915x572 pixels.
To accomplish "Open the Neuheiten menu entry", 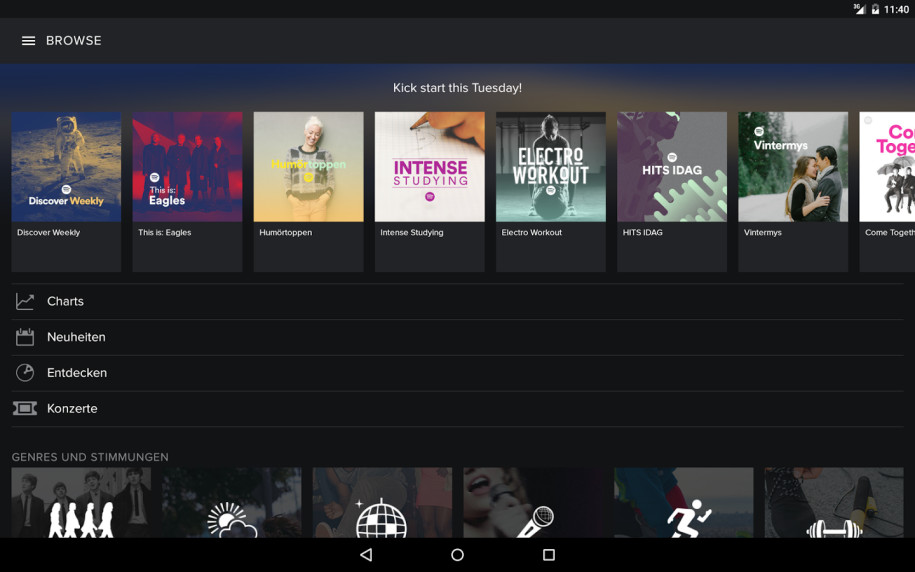I will tap(458, 337).
